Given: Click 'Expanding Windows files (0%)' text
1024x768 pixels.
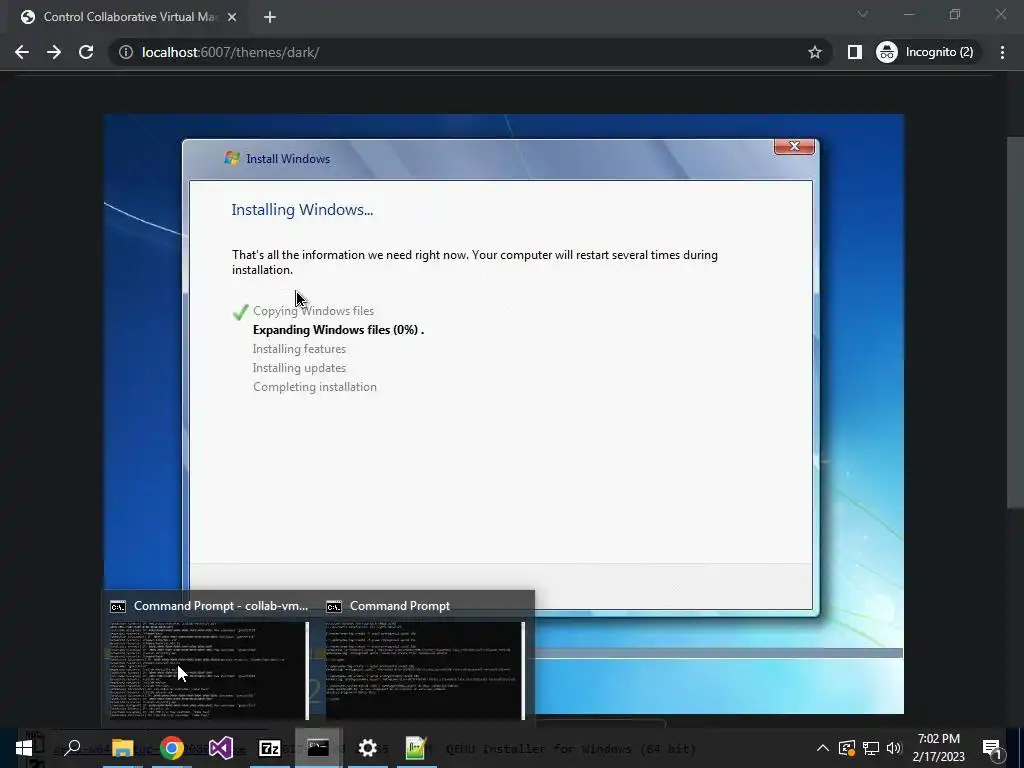Looking at the screenshot, I should point(336,330).
